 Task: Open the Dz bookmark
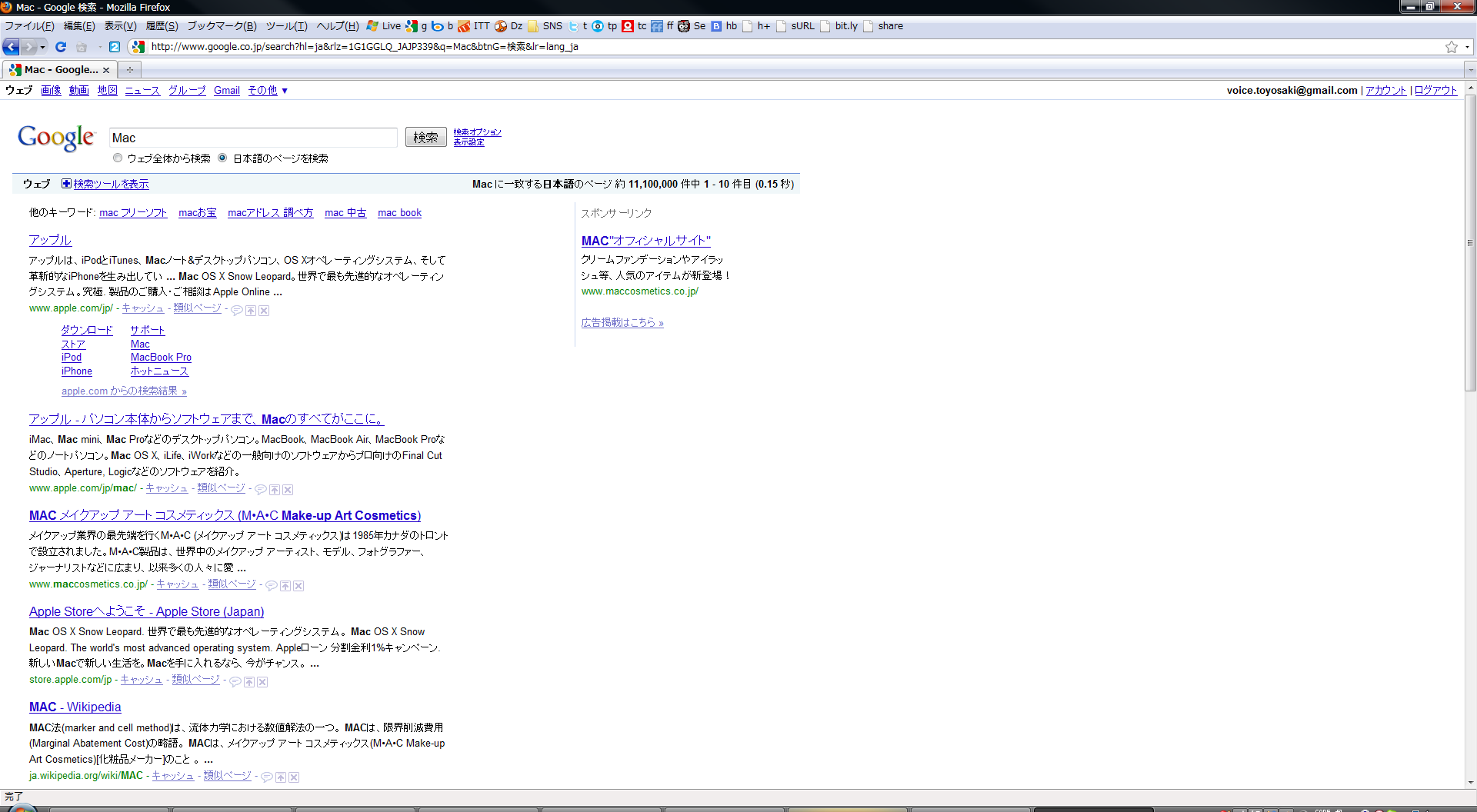pos(508,26)
